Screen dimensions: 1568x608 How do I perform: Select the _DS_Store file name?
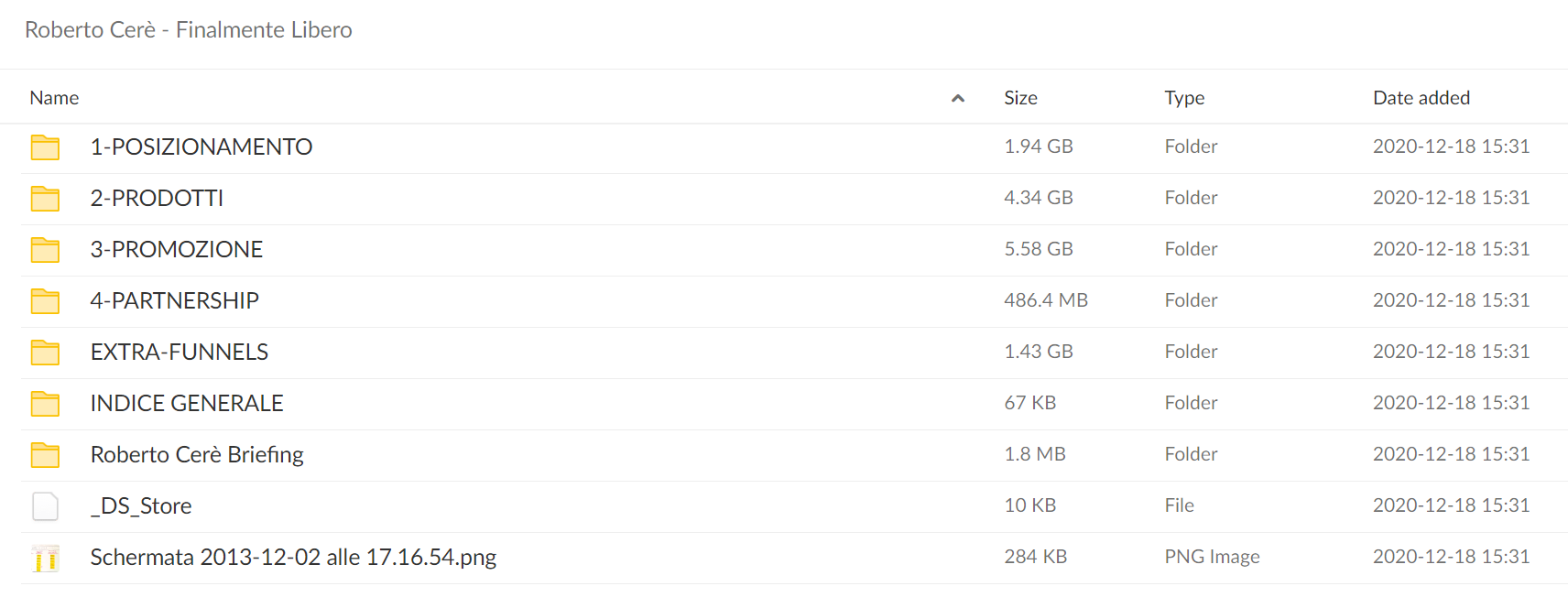pos(141,506)
